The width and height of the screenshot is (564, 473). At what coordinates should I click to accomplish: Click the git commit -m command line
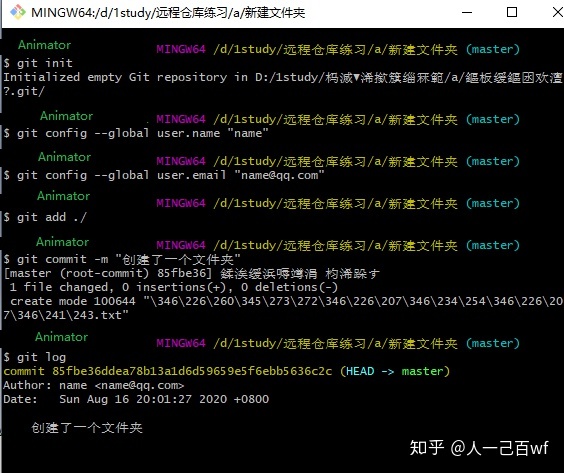(122, 259)
